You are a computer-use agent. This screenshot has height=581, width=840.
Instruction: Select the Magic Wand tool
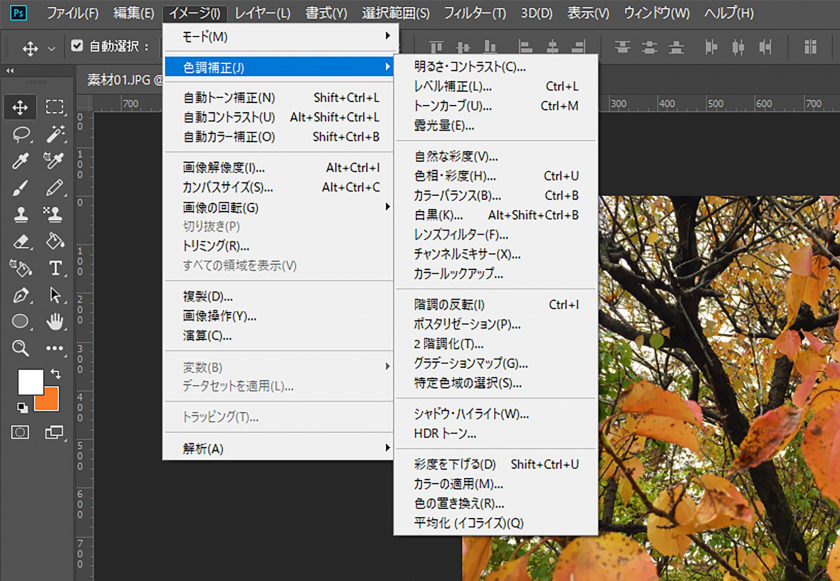[x=55, y=134]
